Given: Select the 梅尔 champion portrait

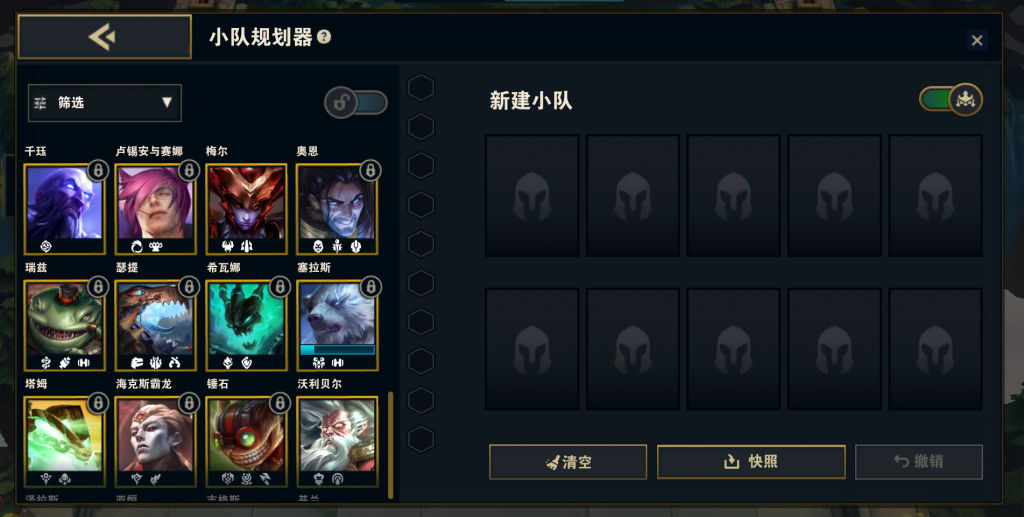Looking at the screenshot, I should (246, 209).
